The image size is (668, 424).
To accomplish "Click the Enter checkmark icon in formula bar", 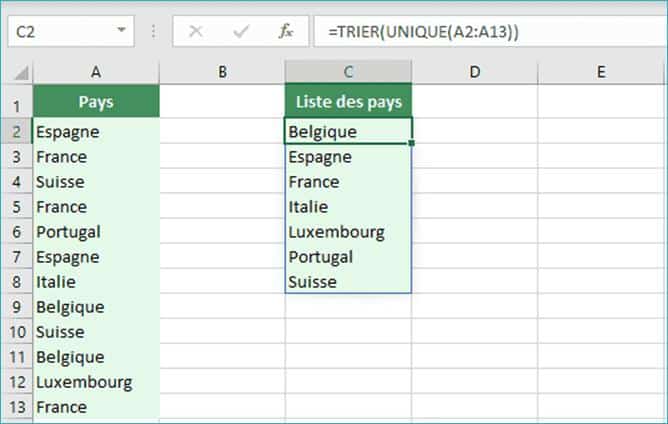I will (241, 31).
